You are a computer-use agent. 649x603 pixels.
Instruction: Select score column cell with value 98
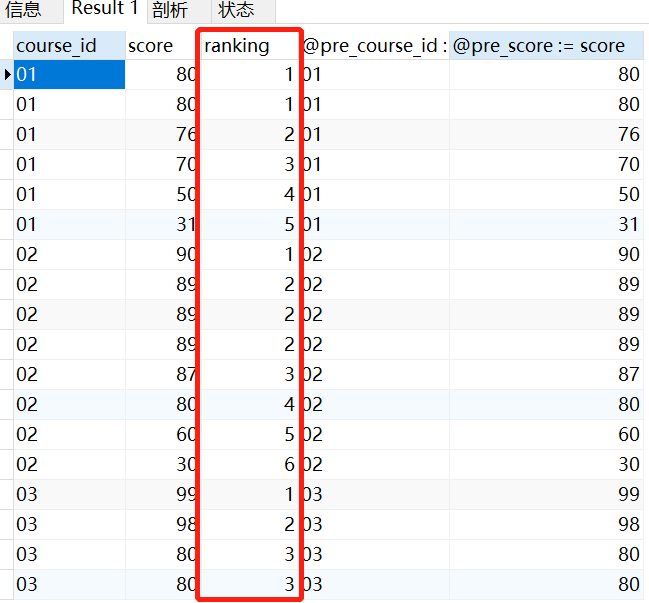161,524
